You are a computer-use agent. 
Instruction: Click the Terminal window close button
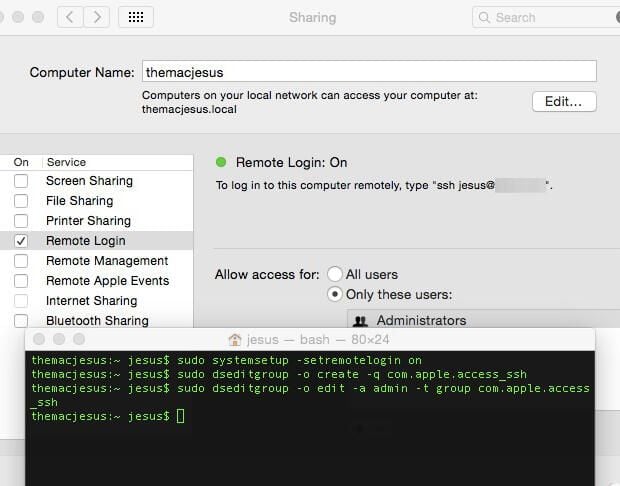point(39,339)
